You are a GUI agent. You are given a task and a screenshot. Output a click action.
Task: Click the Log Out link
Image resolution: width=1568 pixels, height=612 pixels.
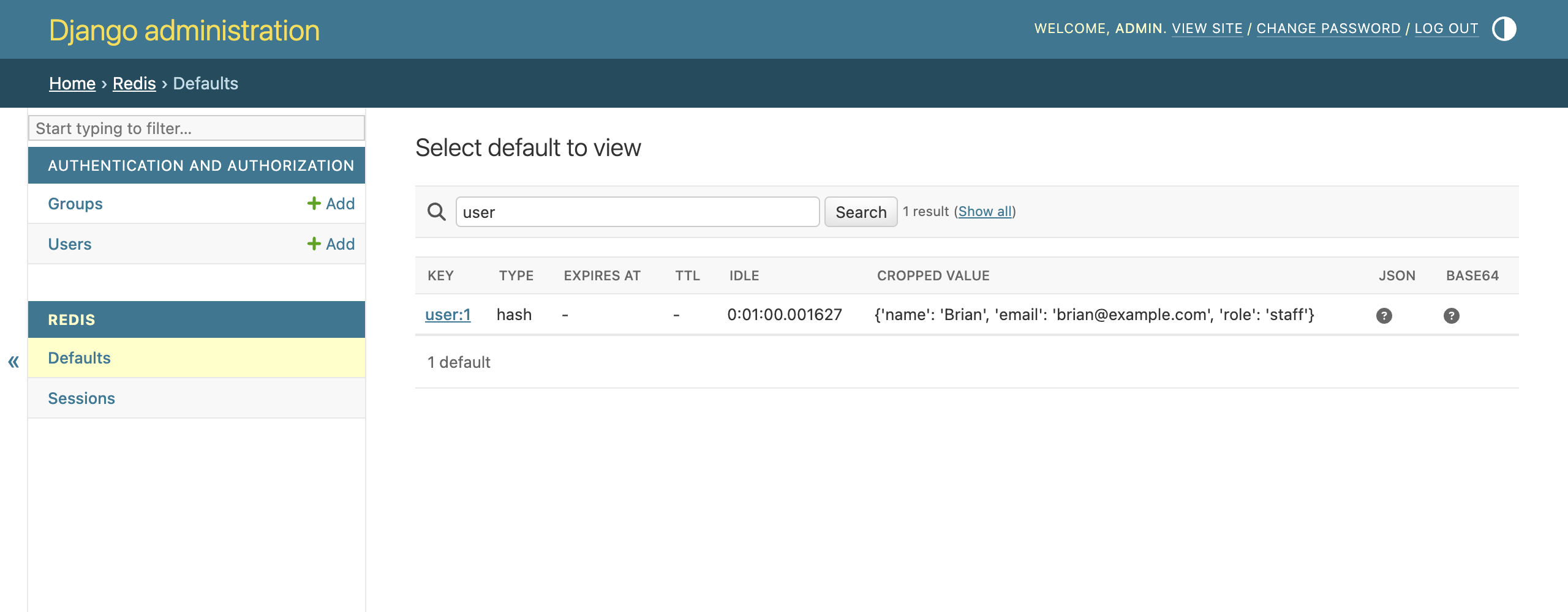pos(1446,28)
